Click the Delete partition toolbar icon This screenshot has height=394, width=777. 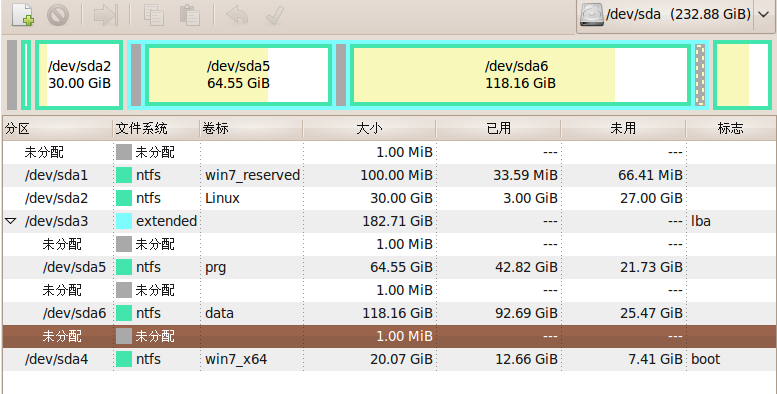(x=58, y=14)
